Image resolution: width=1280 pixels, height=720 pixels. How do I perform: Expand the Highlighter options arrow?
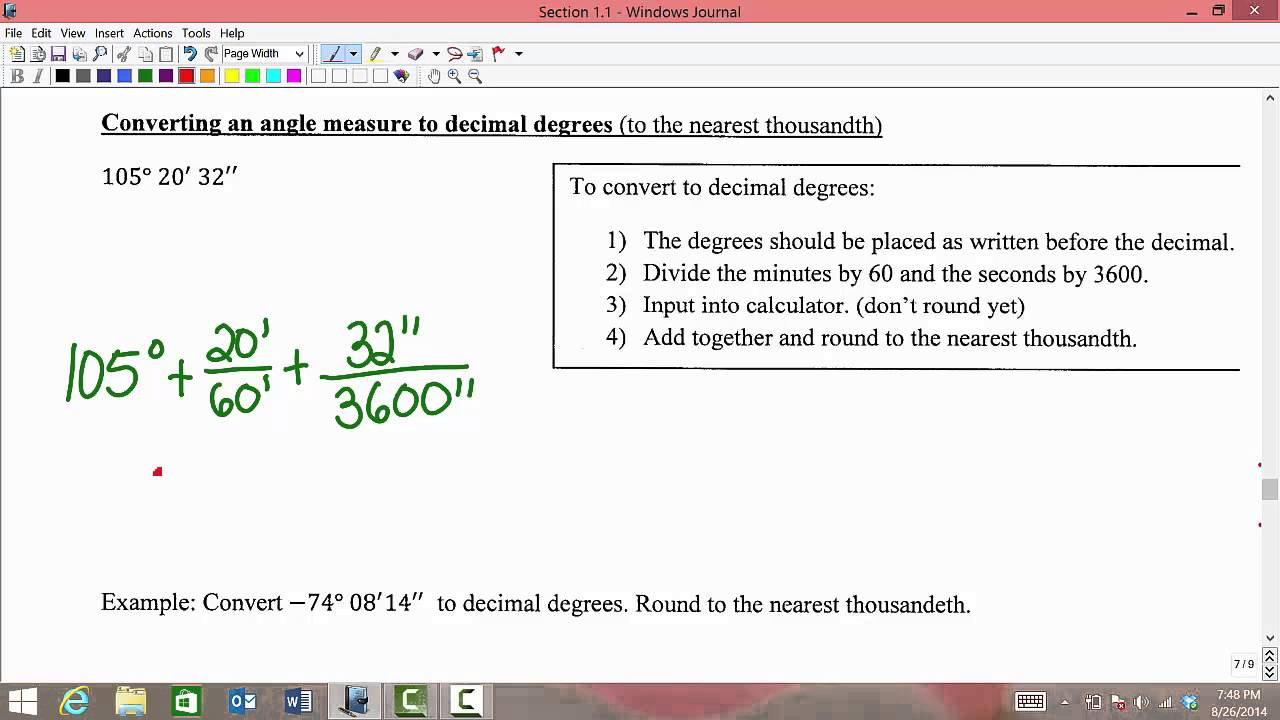[395, 54]
